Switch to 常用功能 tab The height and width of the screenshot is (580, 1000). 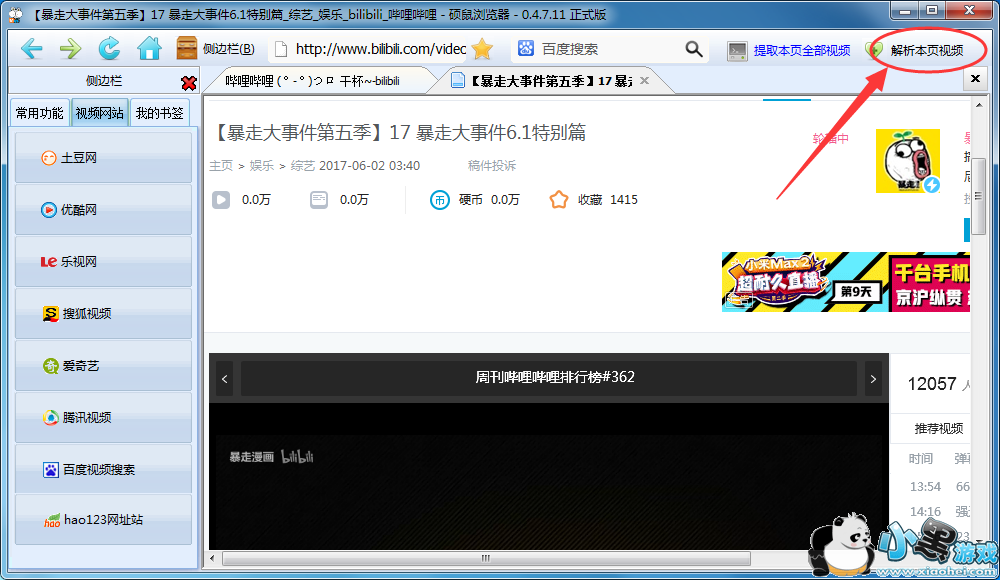click(x=40, y=113)
